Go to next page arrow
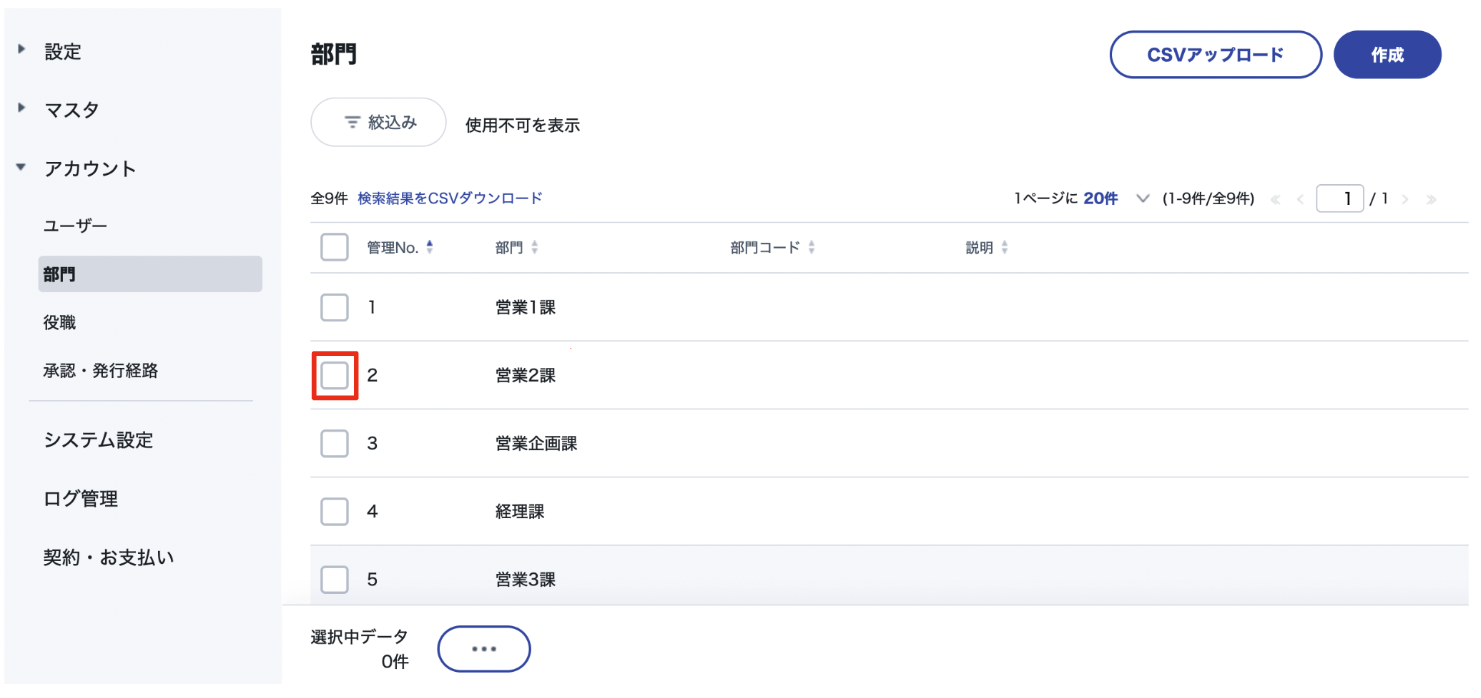The width and height of the screenshot is (1481, 698). [x=1405, y=199]
